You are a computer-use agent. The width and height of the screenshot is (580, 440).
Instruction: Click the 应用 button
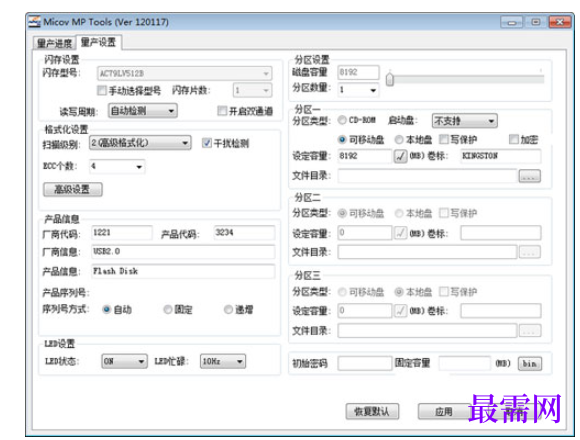(444, 411)
